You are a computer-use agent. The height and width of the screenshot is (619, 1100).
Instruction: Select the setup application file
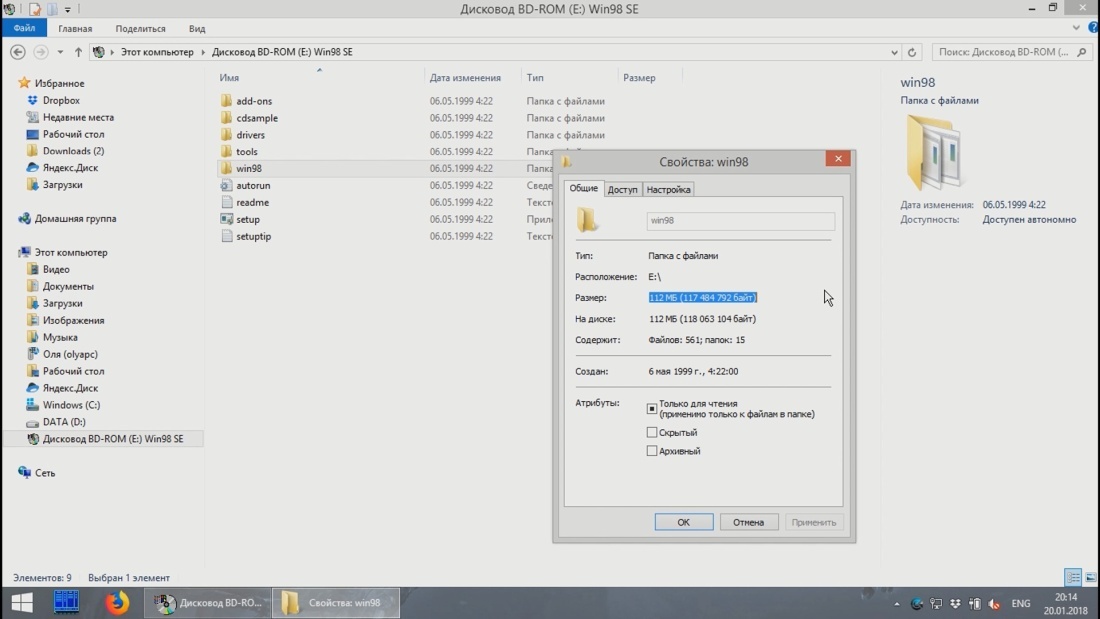(x=248, y=219)
